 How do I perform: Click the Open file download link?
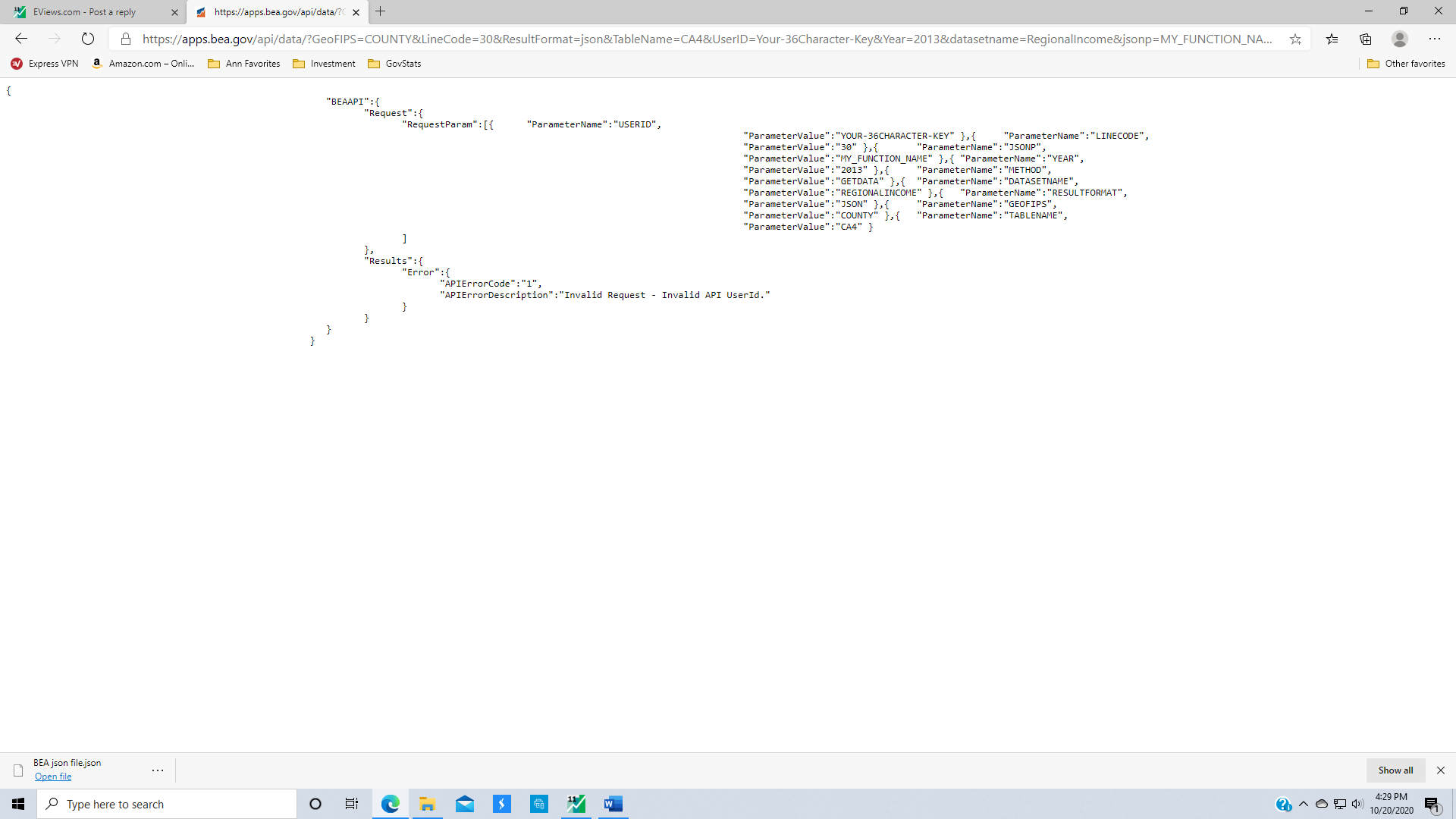[x=53, y=777]
